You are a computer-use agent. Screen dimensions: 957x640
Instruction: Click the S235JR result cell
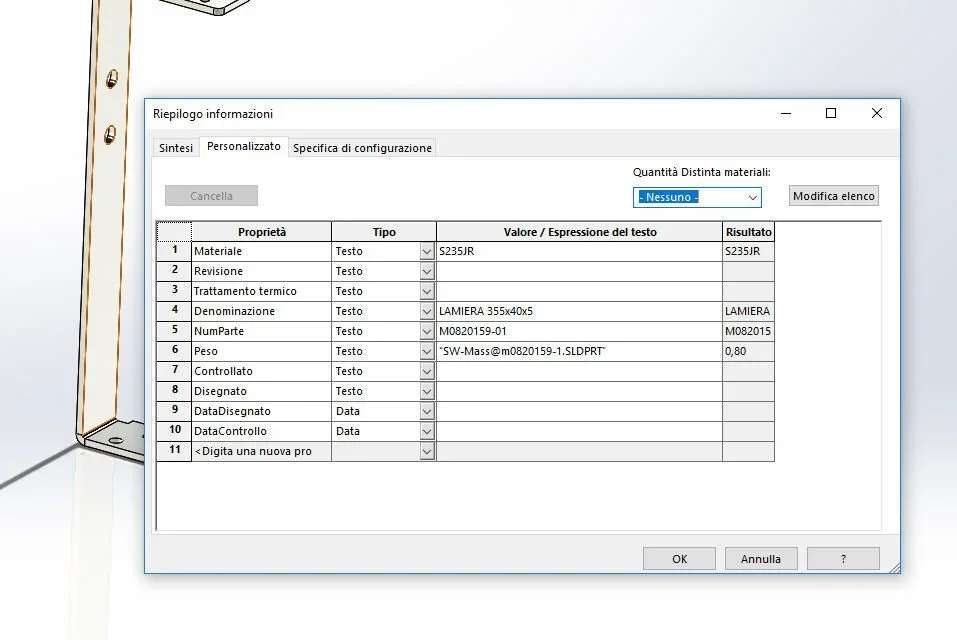748,251
